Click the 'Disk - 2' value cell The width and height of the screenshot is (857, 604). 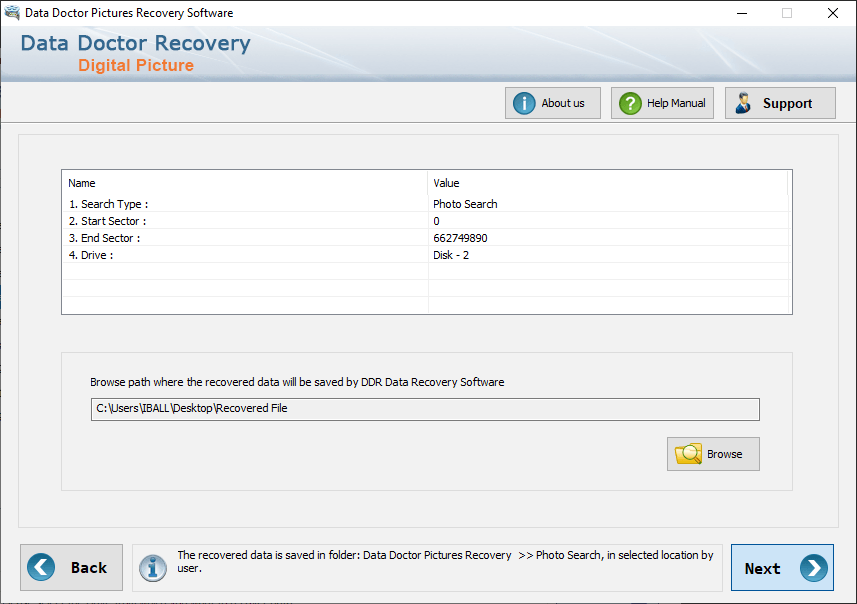click(608, 255)
